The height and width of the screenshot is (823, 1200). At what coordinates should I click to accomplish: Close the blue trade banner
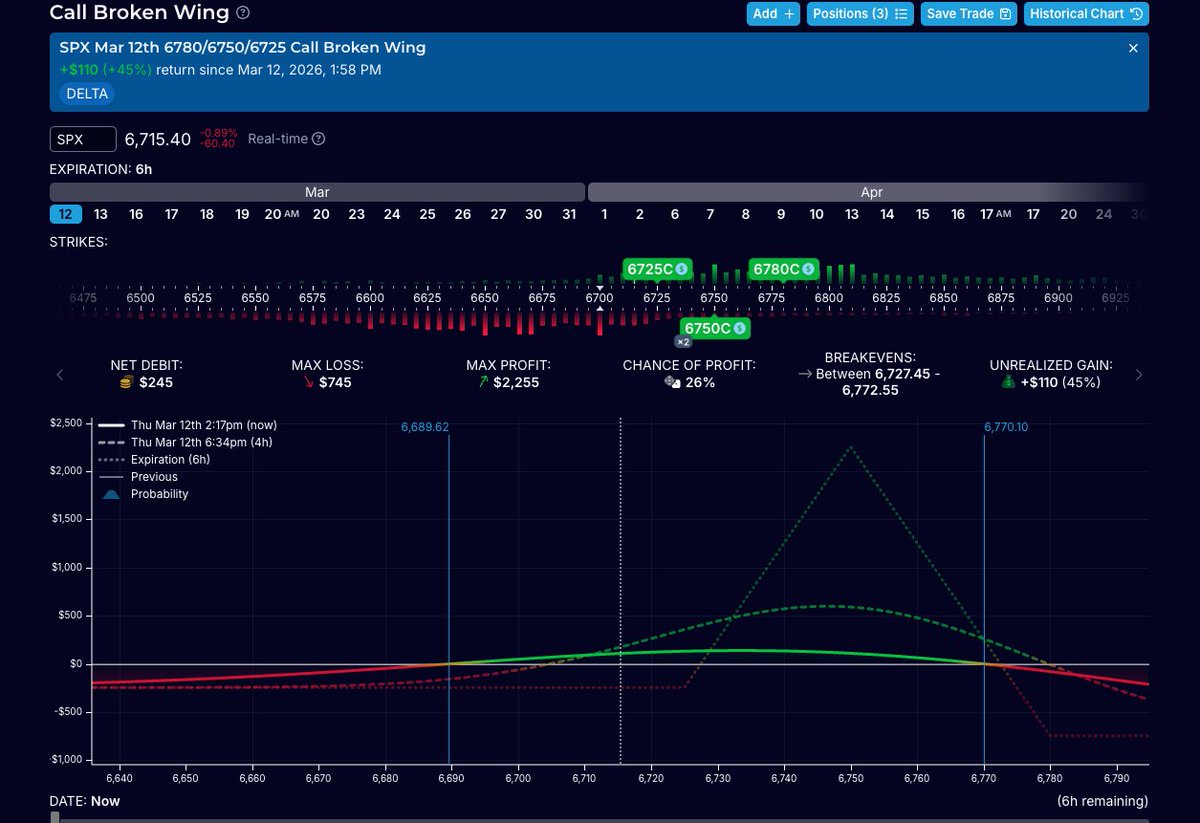pyautogui.click(x=1133, y=48)
